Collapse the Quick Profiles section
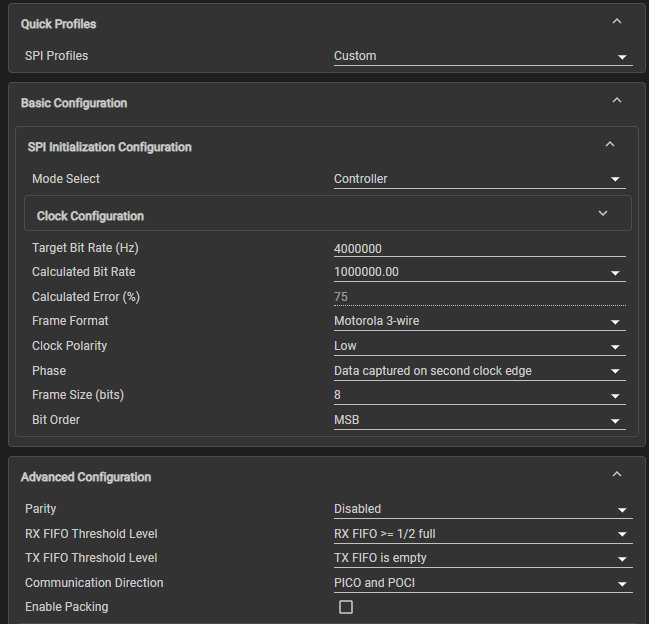Screen dimensions: 649x624 pyautogui.click(x=616, y=22)
